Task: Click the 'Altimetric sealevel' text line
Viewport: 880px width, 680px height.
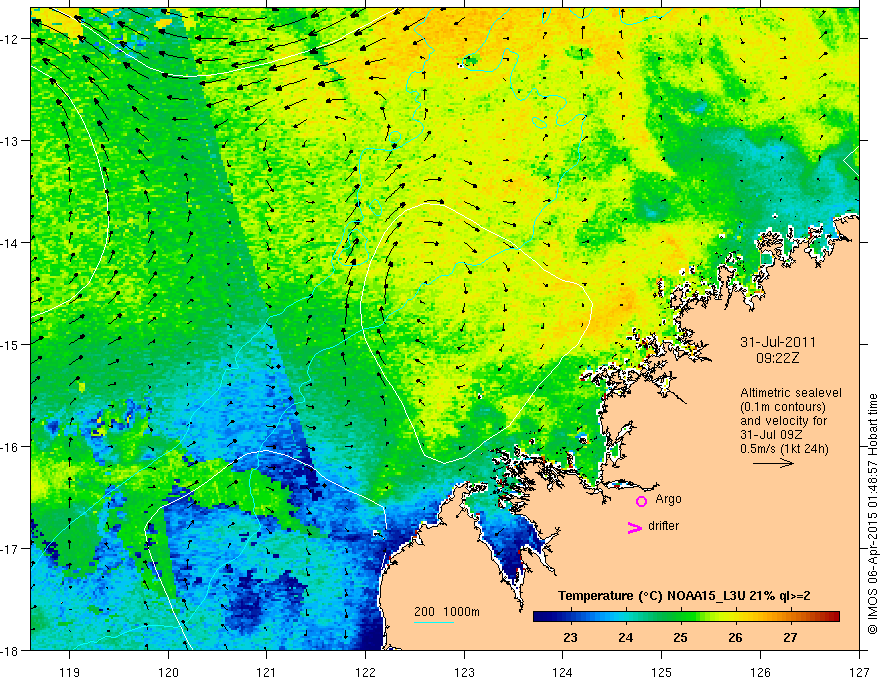Action: 791,393
